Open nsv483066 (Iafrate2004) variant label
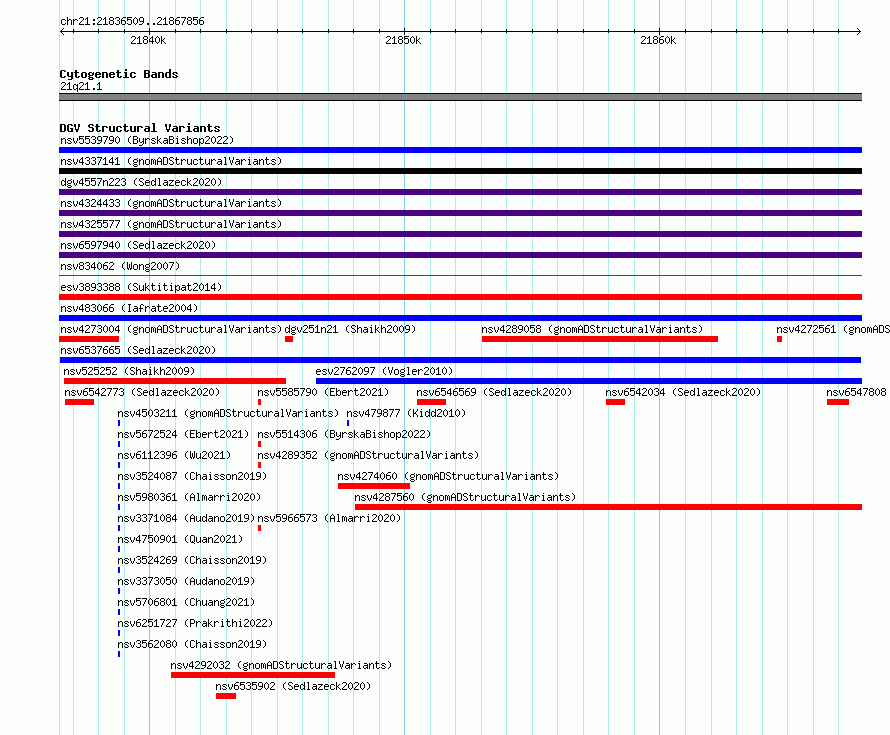Image resolution: width=890 pixels, height=735 pixels. (x=129, y=308)
